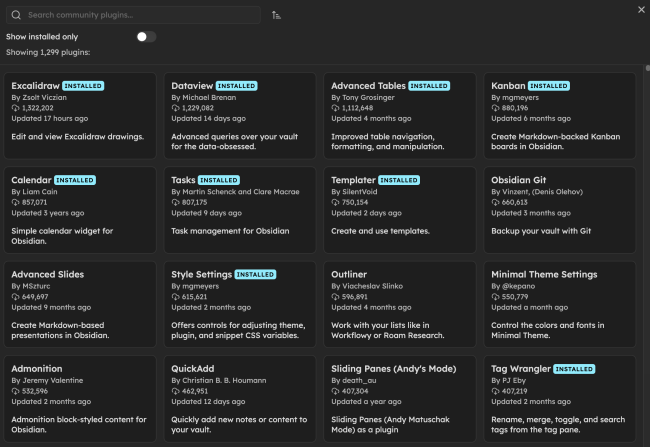Click download icon next to 857,071
The width and height of the screenshot is (650, 447).
point(15,202)
